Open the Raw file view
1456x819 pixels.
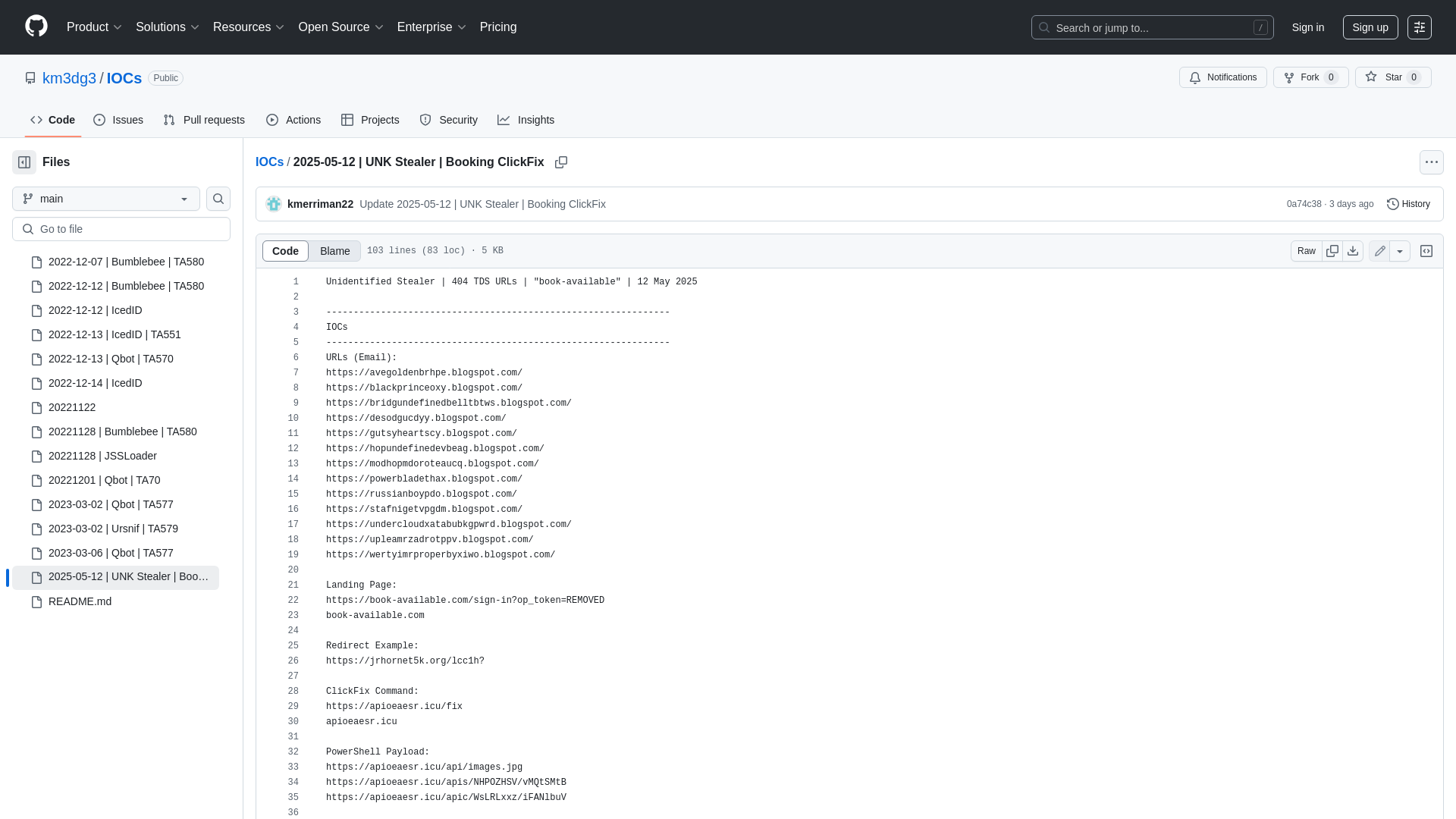[1307, 251]
